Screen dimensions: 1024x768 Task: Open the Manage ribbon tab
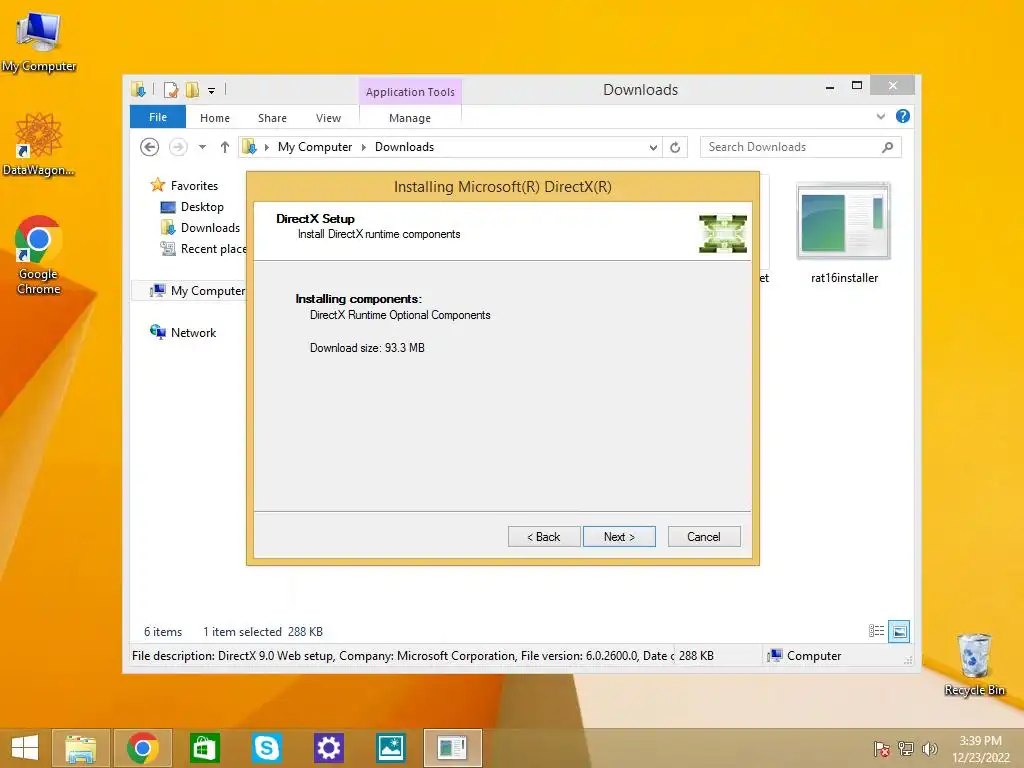(410, 118)
